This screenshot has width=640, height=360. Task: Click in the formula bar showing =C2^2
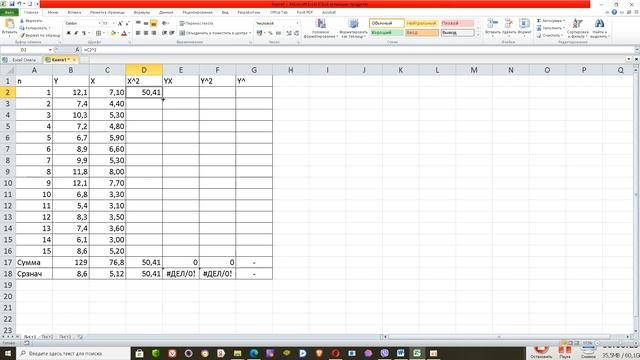358,50
